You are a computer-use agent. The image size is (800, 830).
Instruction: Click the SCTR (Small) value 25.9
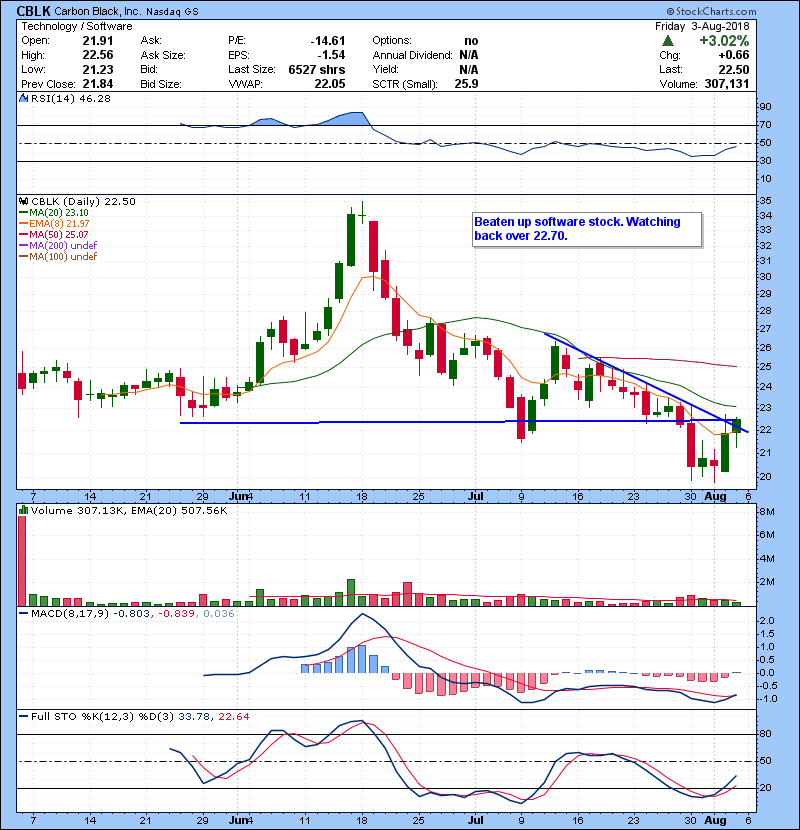tap(466, 84)
